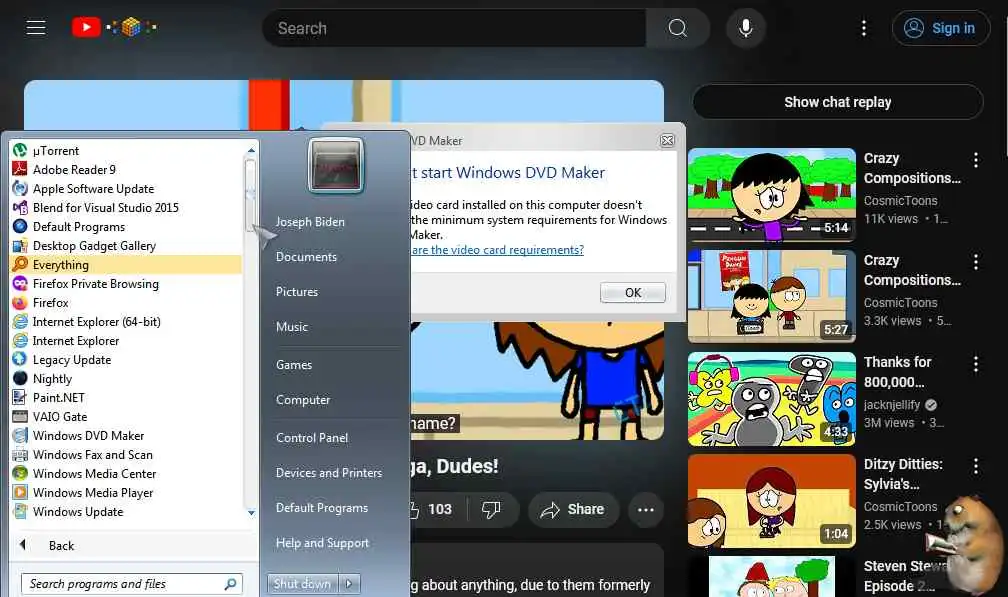The height and width of the screenshot is (597, 1008).
Task: Click the Shut down button
Action: tap(302, 584)
